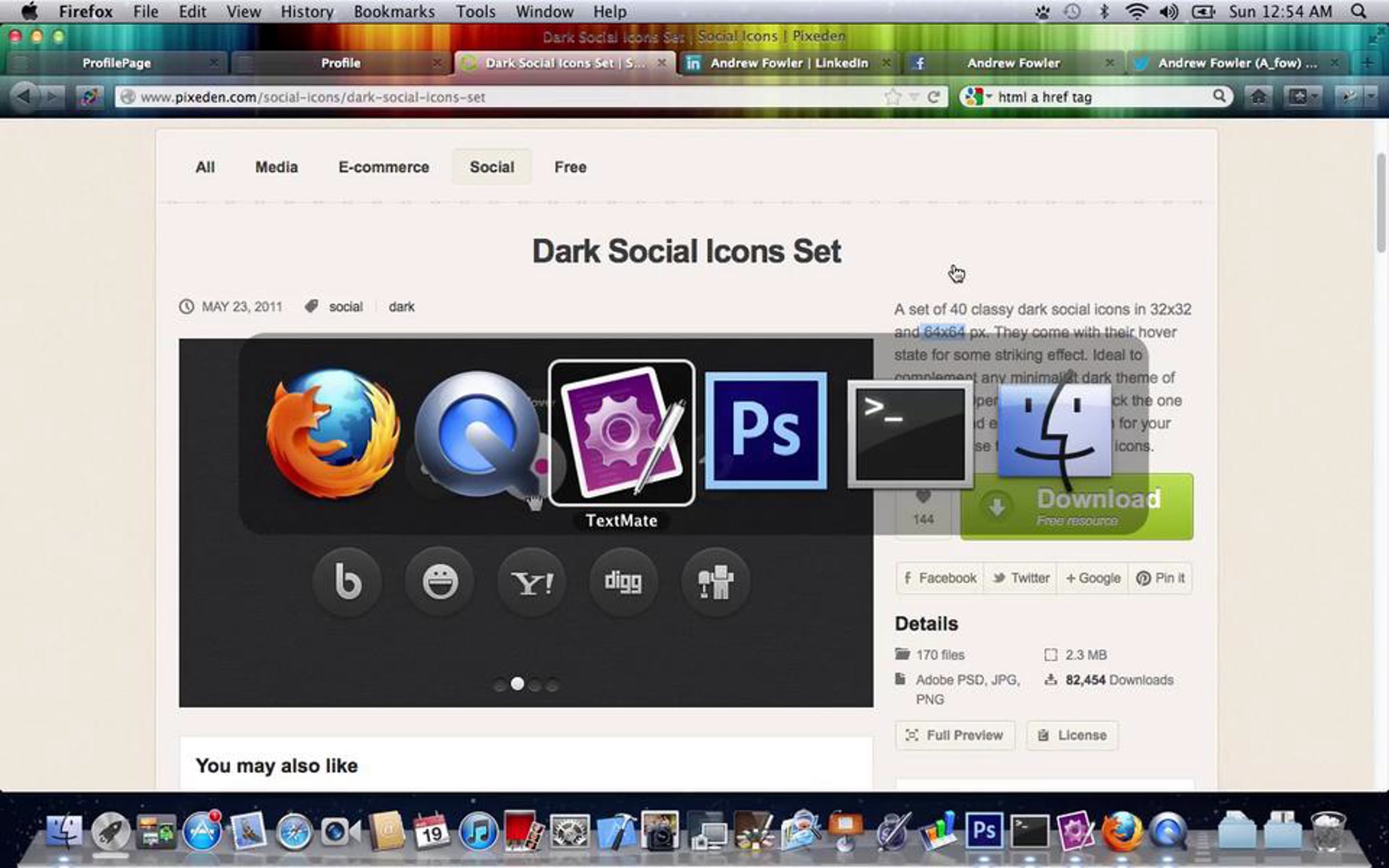The height and width of the screenshot is (868, 1389).
Task: Click the Bluetooth menu bar icon
Action: (x=1104, y=12)
